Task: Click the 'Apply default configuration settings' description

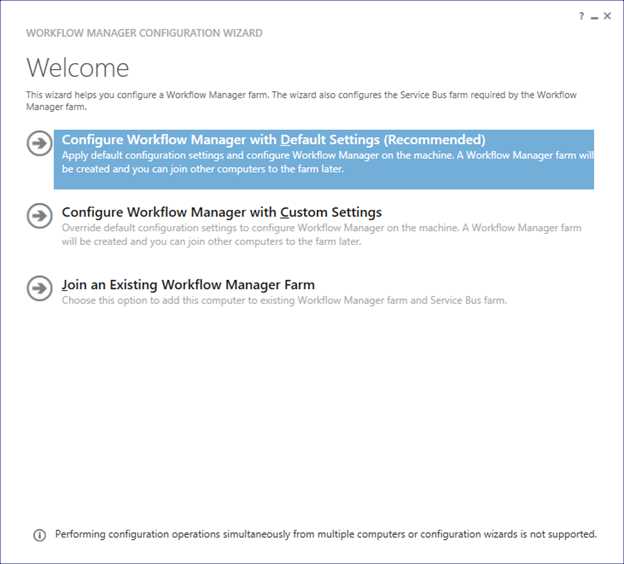Action: pos(328,162)
